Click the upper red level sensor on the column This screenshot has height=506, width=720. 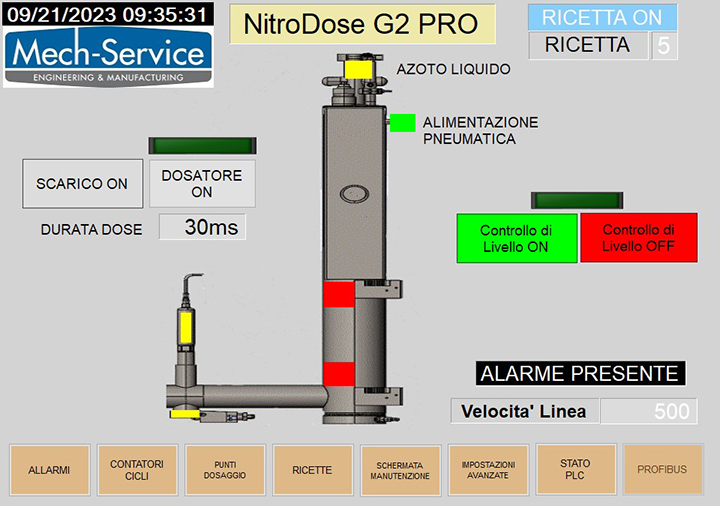coord(338,294)
